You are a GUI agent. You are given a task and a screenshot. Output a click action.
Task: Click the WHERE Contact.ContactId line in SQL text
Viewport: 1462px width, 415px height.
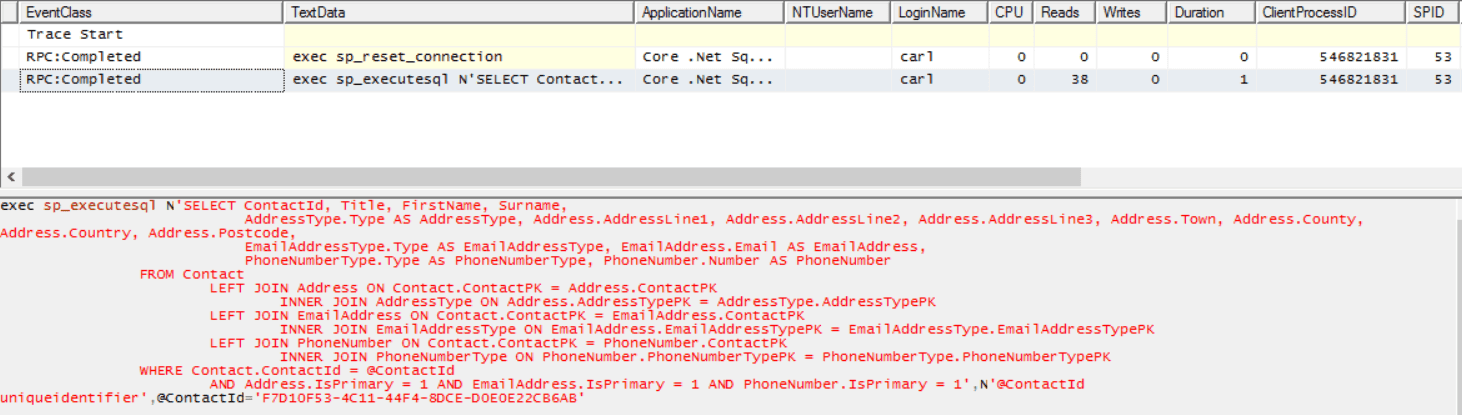297,370
